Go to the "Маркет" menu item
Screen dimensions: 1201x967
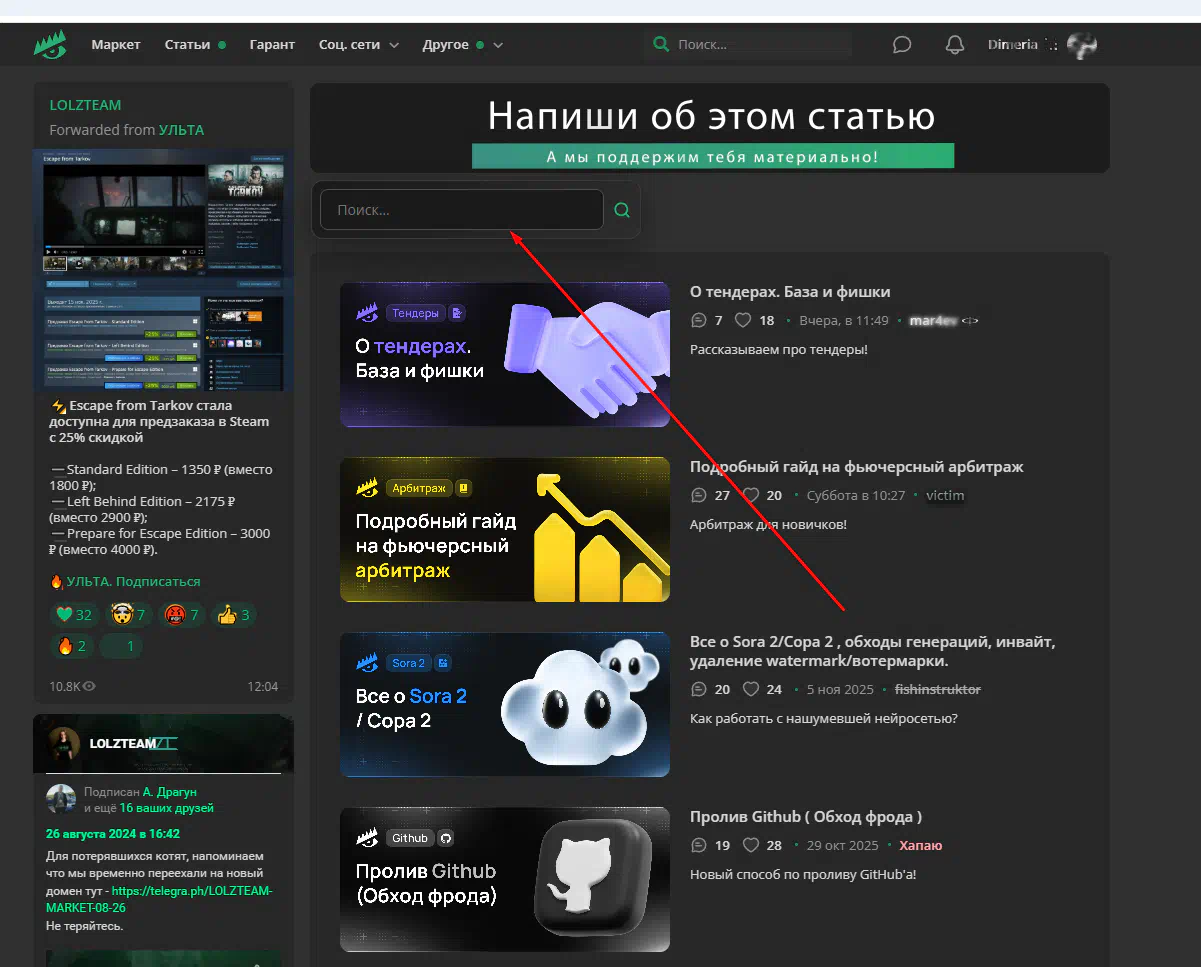[116, 45]
